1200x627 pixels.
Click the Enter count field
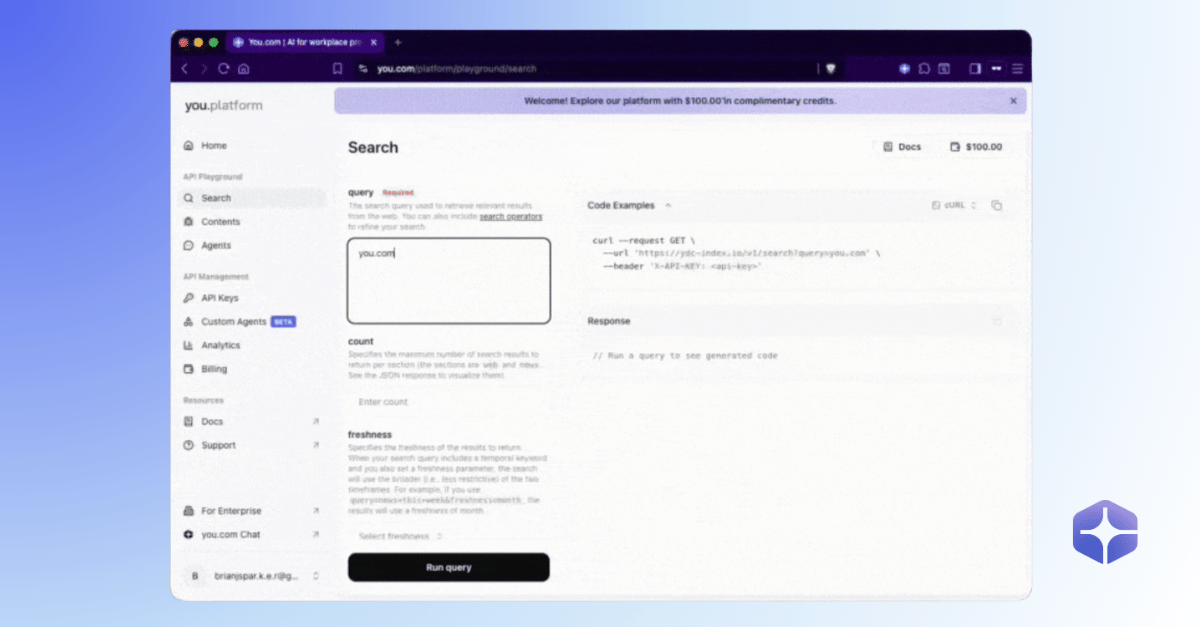[449, 402]
